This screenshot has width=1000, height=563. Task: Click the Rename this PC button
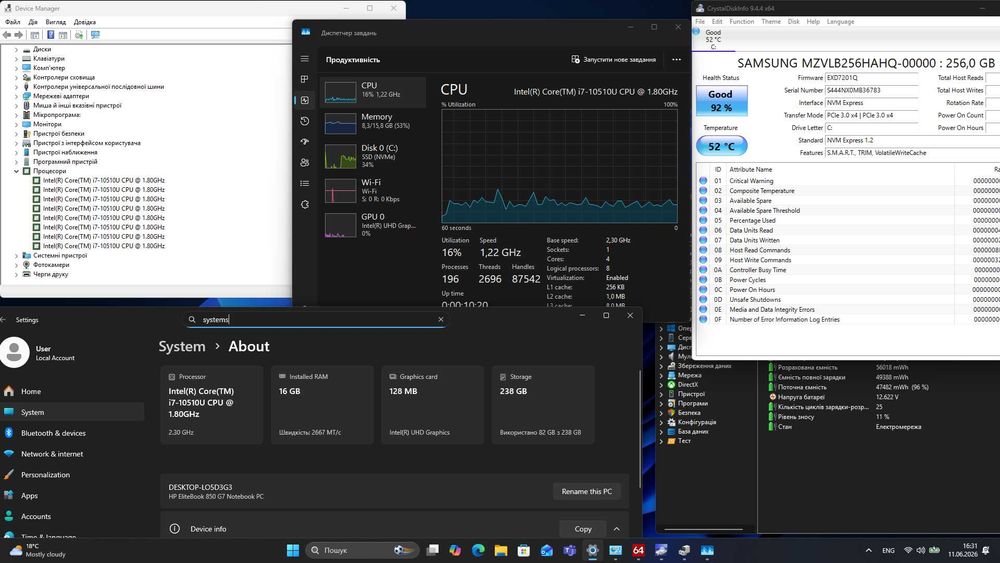(586, 492)
